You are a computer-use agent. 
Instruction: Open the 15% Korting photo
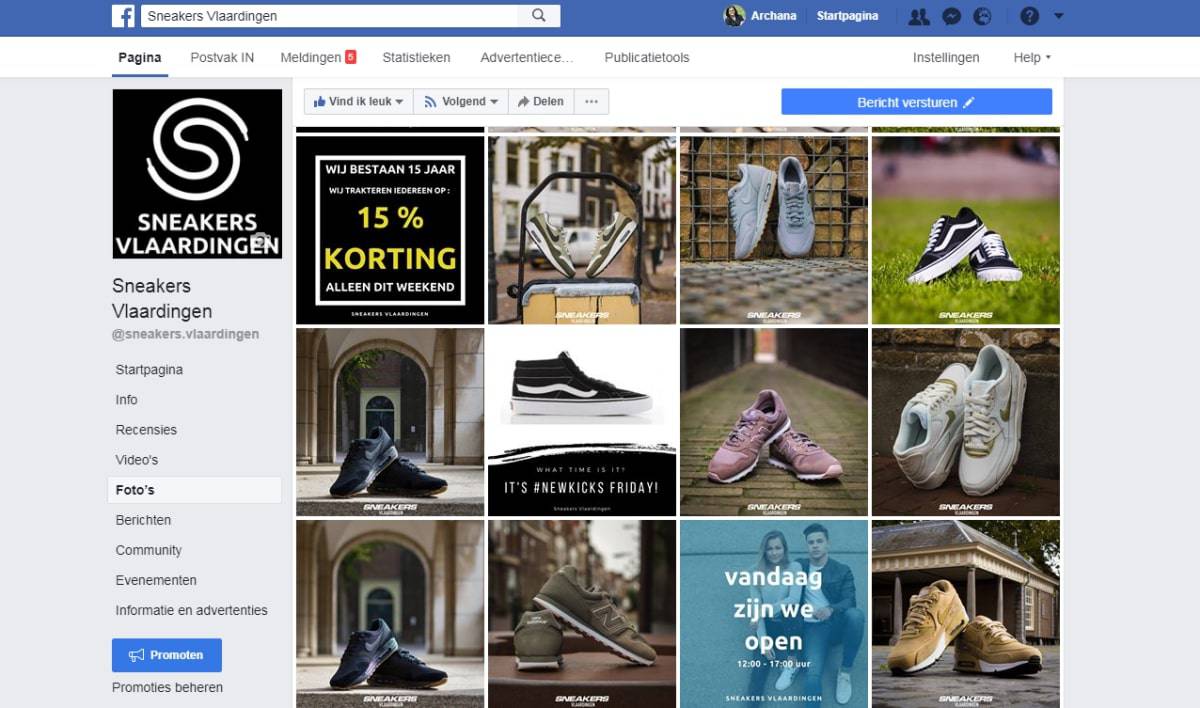pyautogui.click(x=390, y=230)
